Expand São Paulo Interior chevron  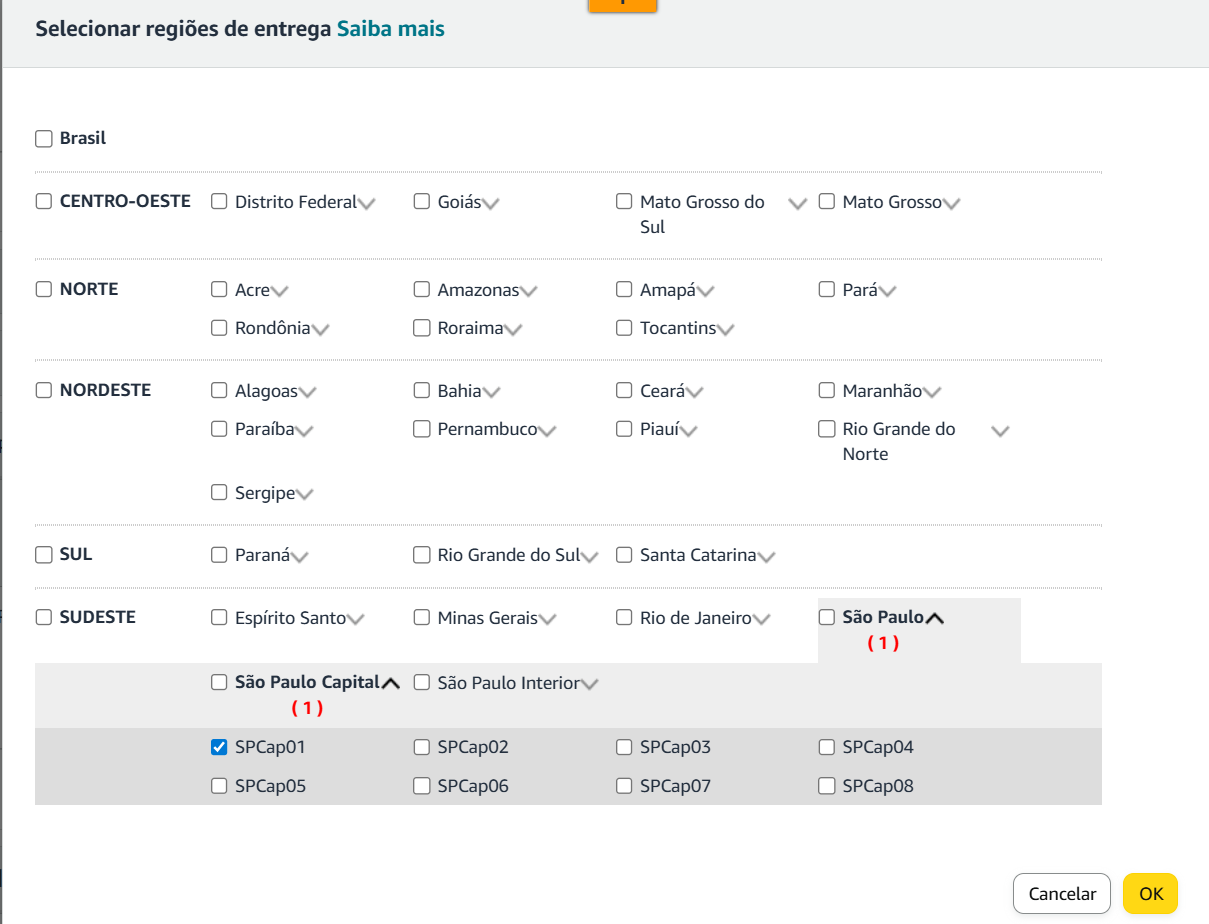[x=590, y=685]
